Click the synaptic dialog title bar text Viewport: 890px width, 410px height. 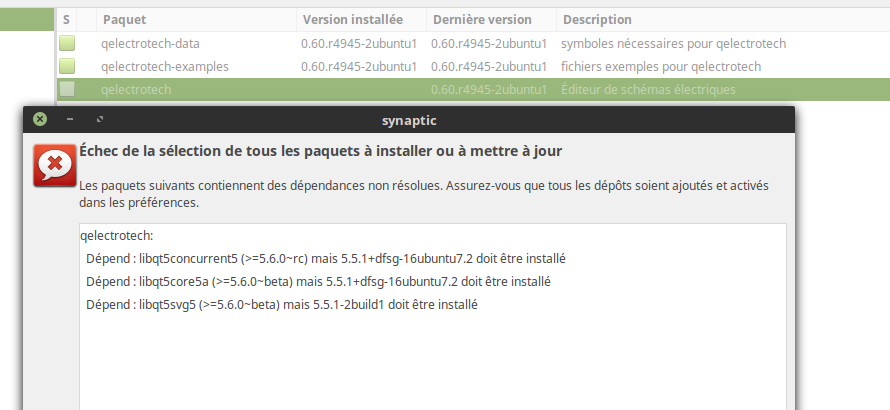pyautogui.click(x=409, y=120)
